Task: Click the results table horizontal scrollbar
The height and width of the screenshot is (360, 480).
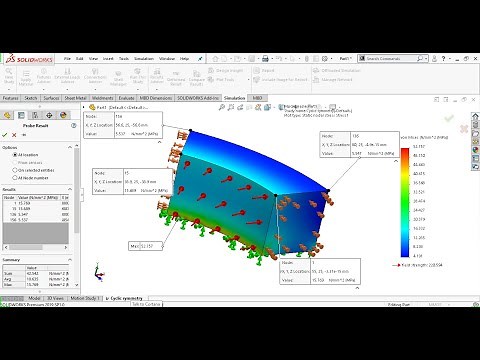Action: [26, 247]
